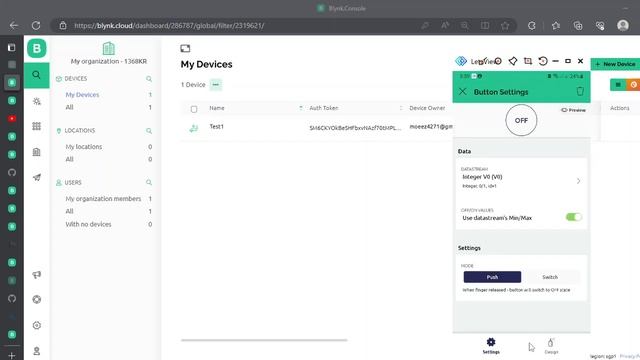Click the site lock icon in address bar
640x360 pixels.
point(63,25)
